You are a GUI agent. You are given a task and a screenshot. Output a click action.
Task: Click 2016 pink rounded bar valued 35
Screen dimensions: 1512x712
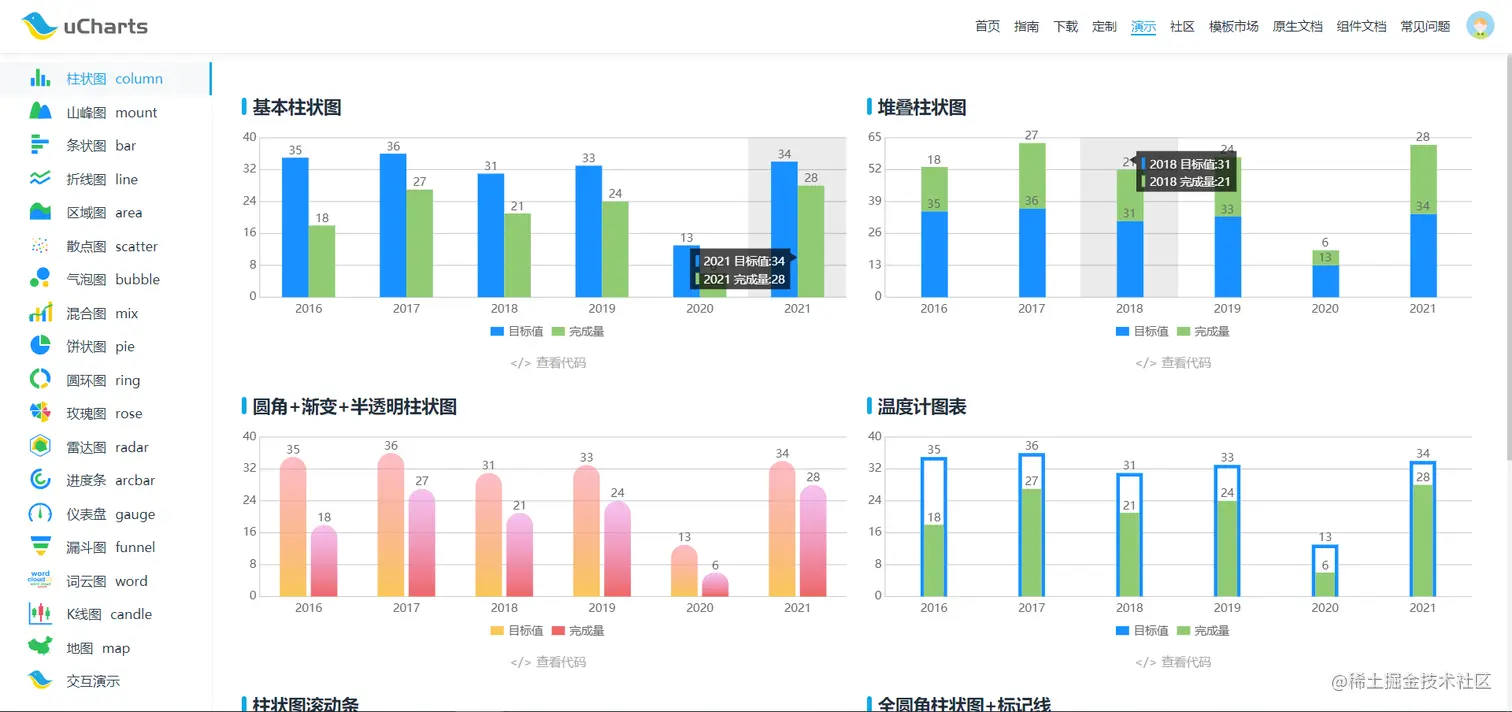click(293, 527)
